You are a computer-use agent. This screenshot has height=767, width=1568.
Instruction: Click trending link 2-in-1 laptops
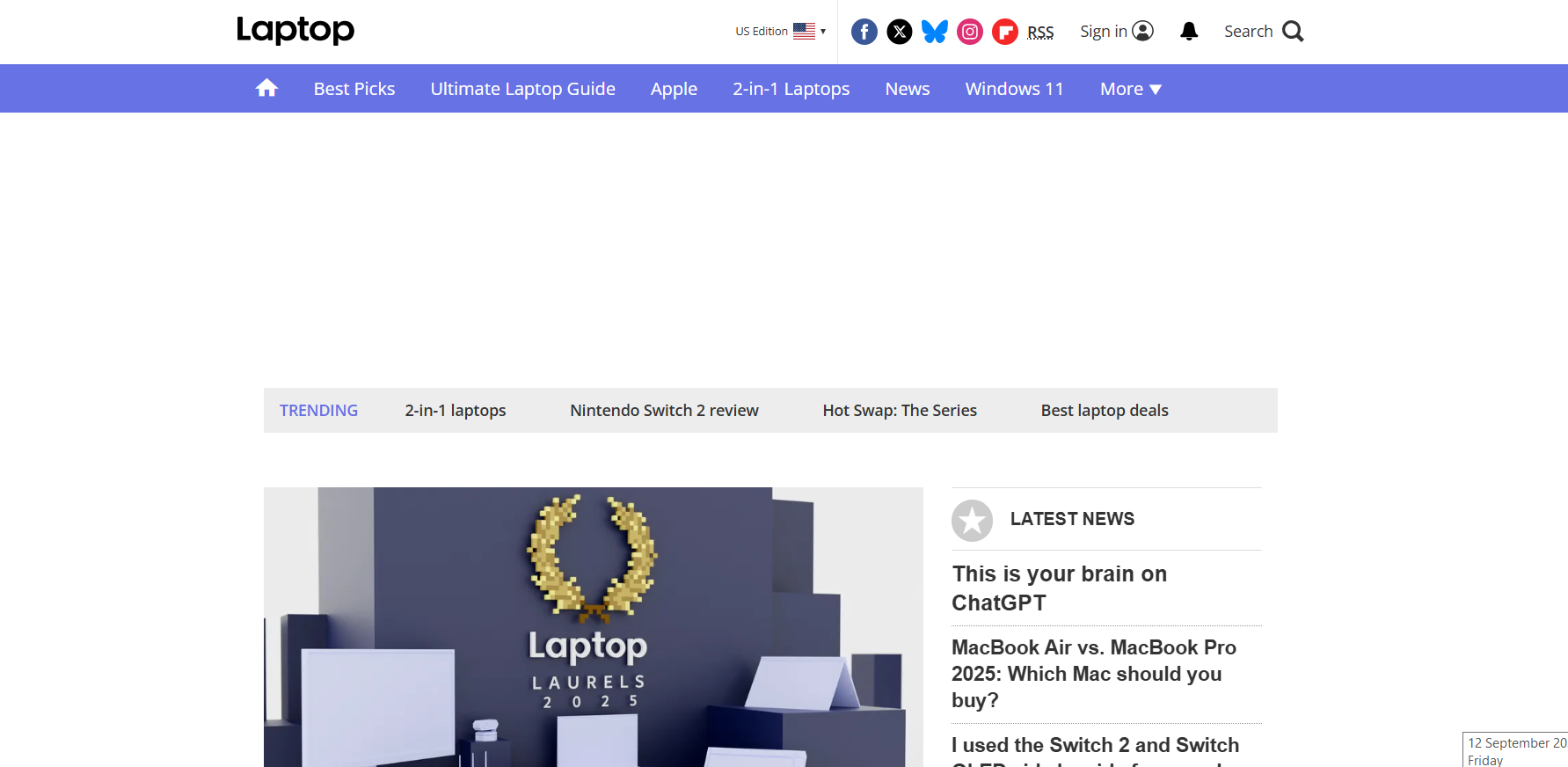coord(456,411)
